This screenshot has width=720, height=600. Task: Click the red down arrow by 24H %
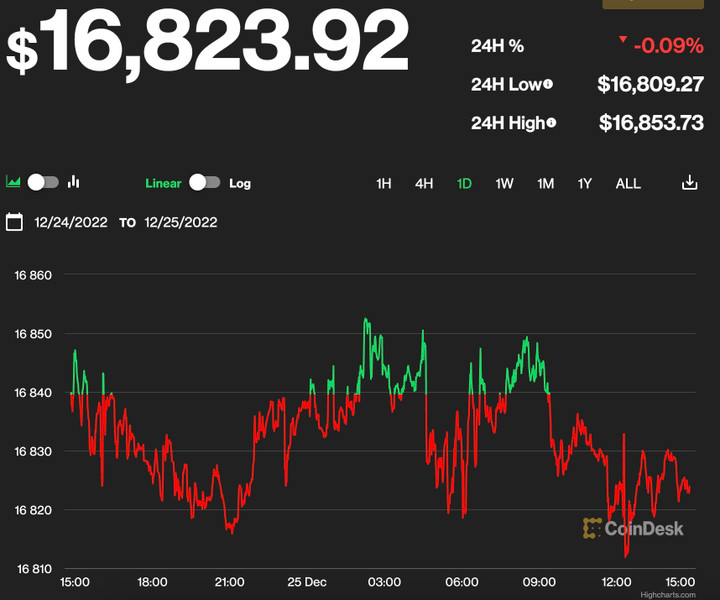pyautogui.click(x=623, y=41)
